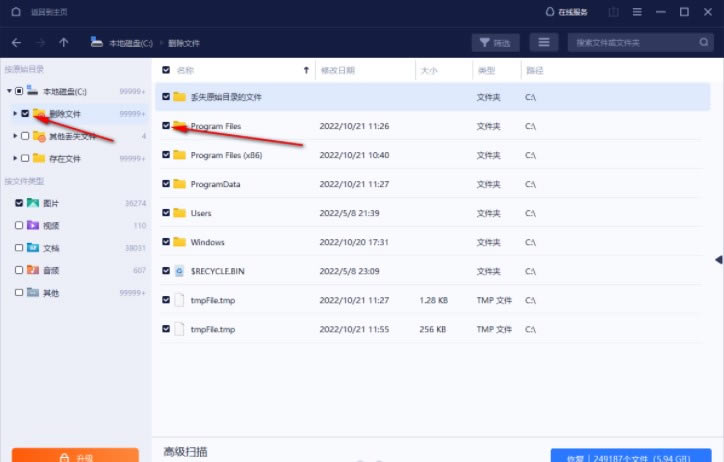
Task: Click the 筛选 filter button
Action: tap(494, 42)
